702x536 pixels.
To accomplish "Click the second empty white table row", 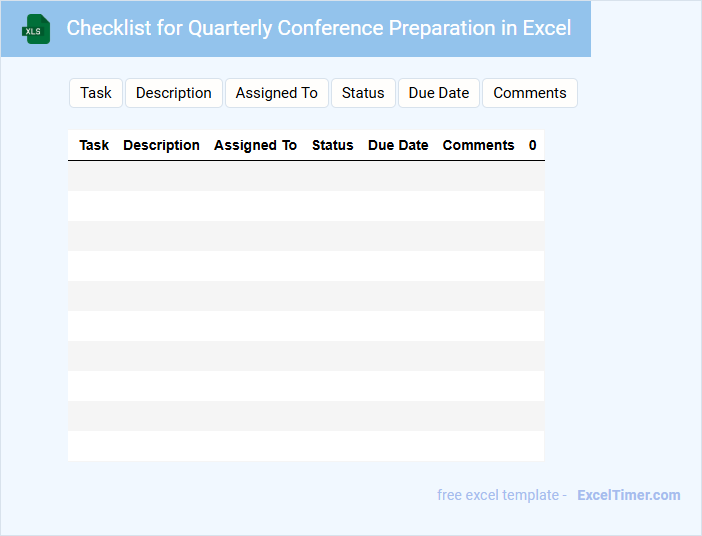I will pos(306,266).
